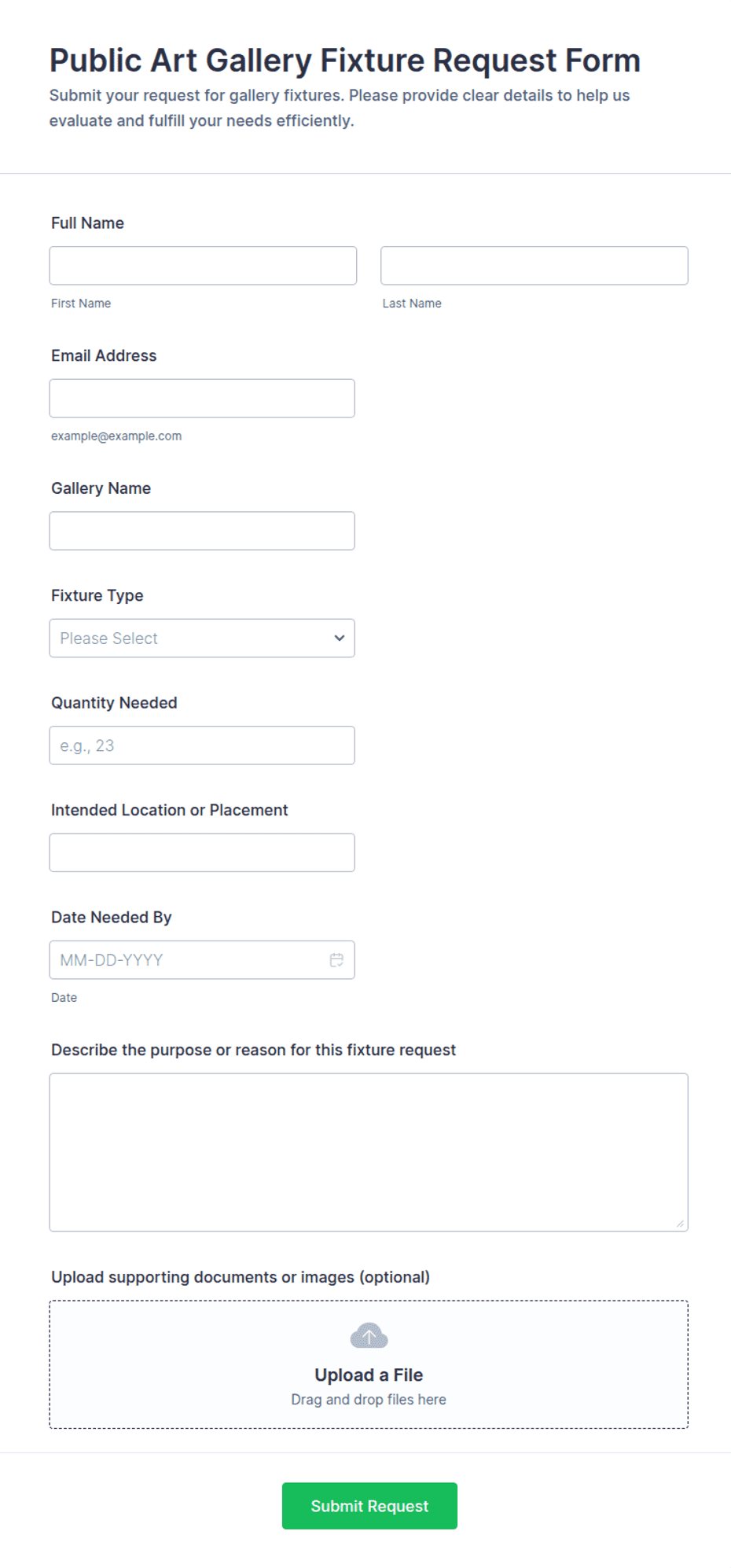Submit the request with the green button
Viewport: 731px width, 1568px height.
[x=369, y=1505]
